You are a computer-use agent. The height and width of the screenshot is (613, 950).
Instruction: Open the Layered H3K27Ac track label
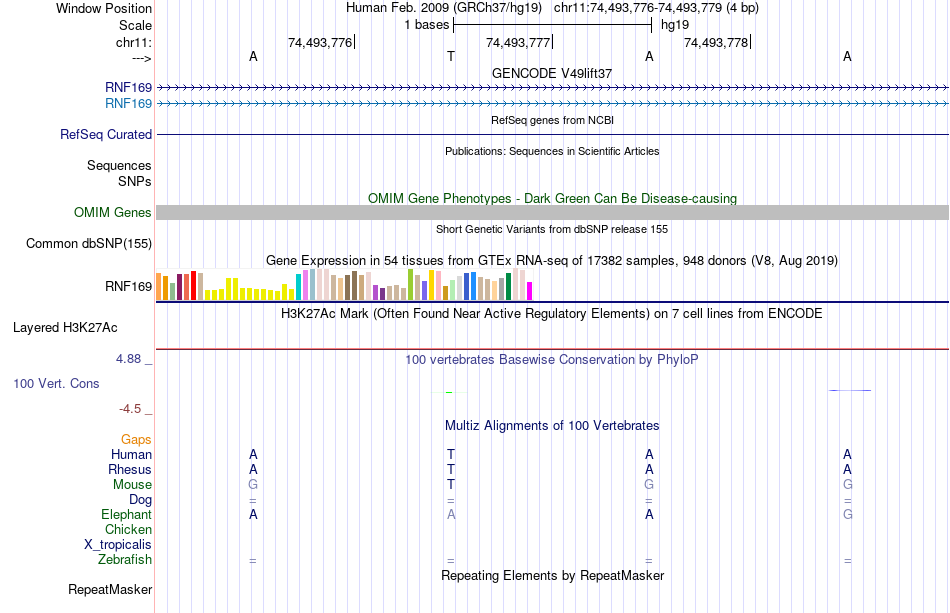(x=65, y=328)
